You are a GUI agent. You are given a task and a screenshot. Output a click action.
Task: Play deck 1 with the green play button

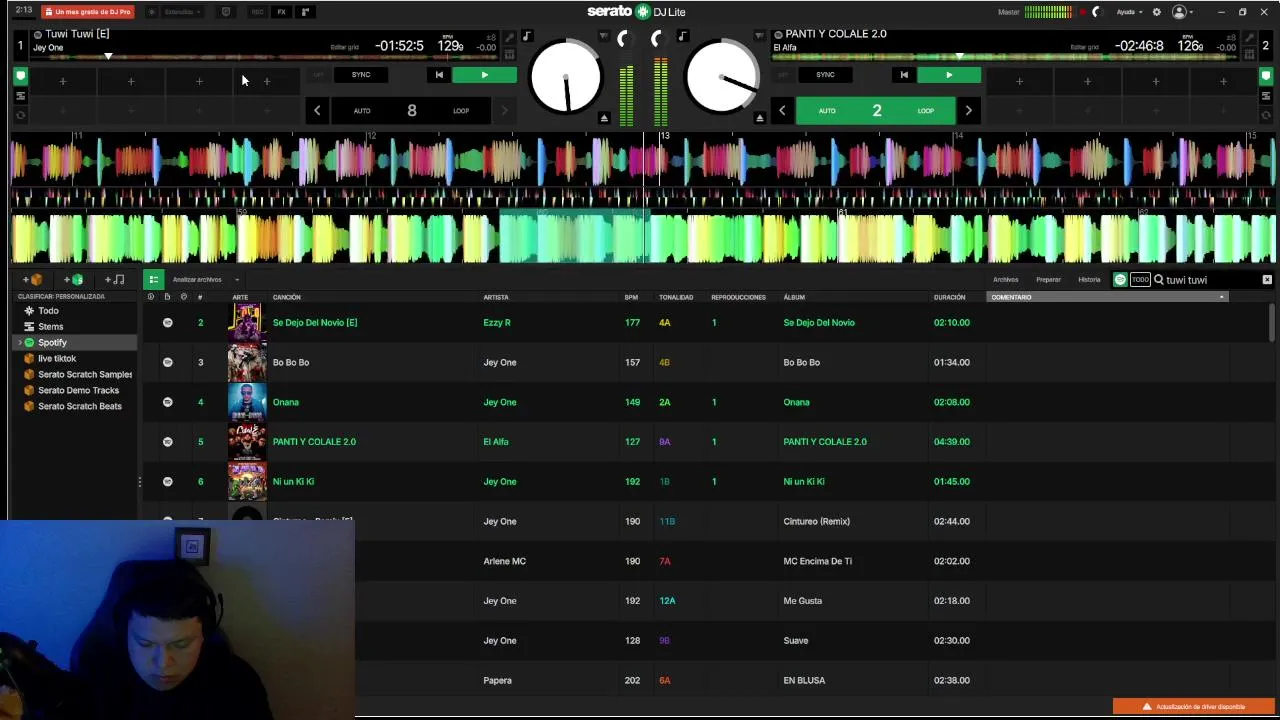click(x=484, y=75)
